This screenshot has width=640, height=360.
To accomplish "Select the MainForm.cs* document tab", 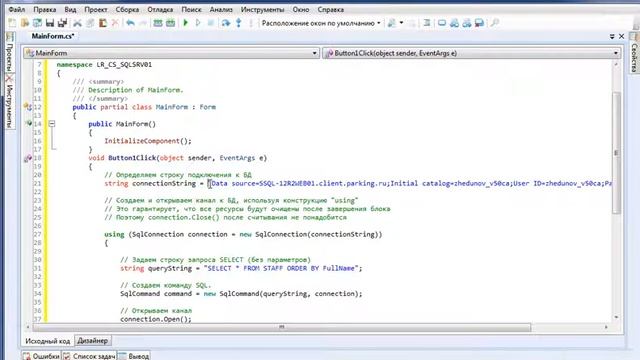I will (53, 36).
